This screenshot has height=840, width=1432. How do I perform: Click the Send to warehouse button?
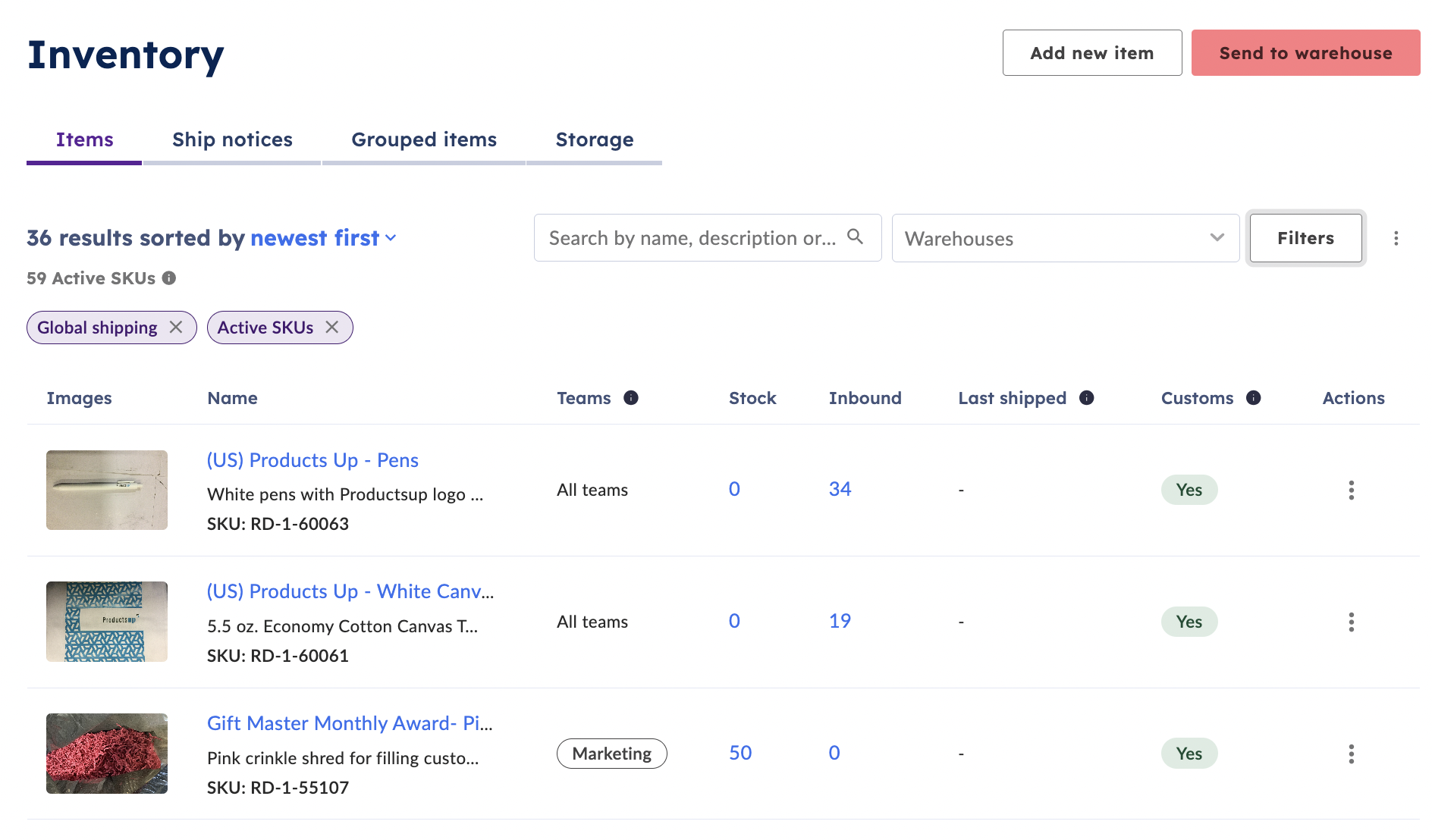[x=1306, y=53]
